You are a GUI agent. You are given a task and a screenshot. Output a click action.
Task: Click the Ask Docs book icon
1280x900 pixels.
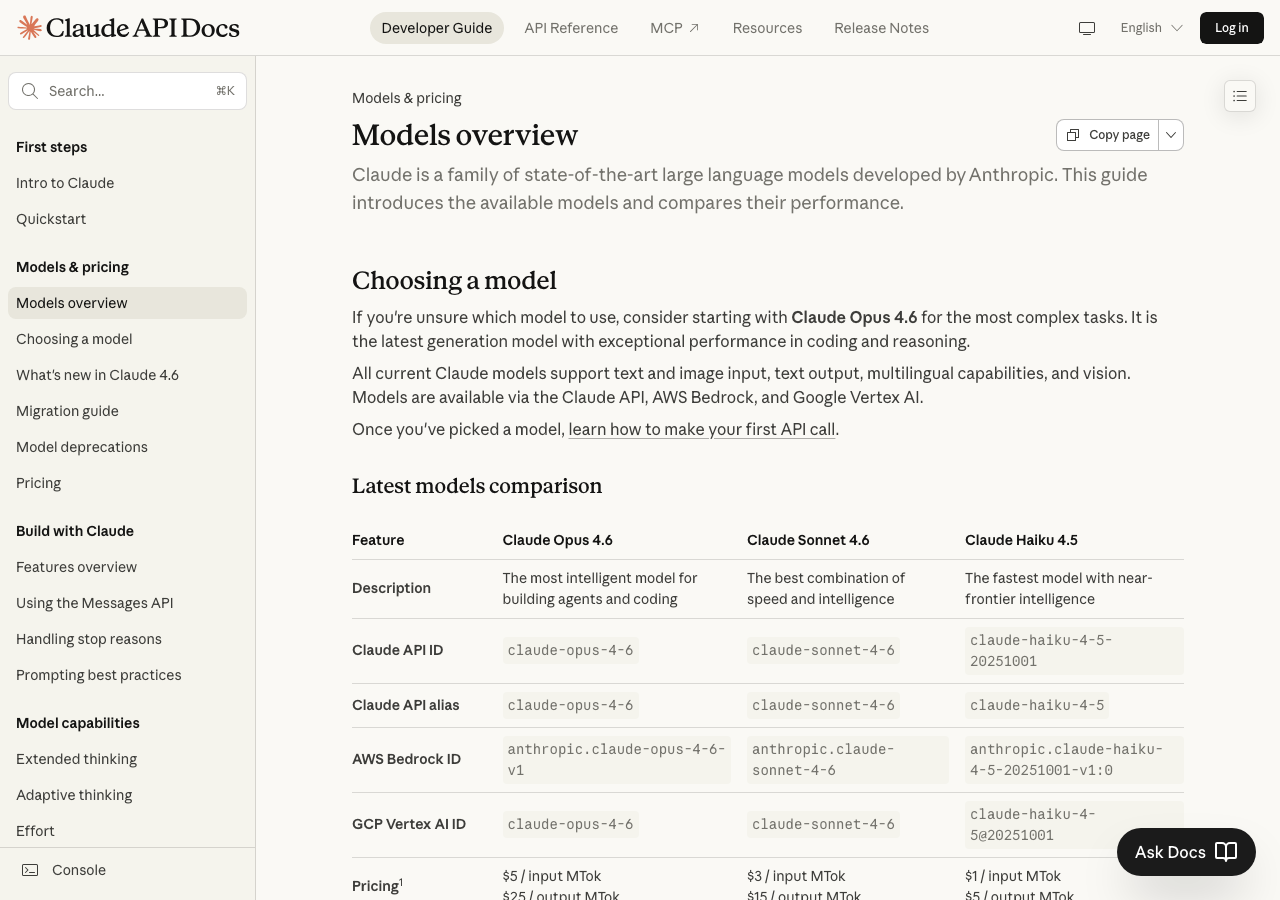1226,852
